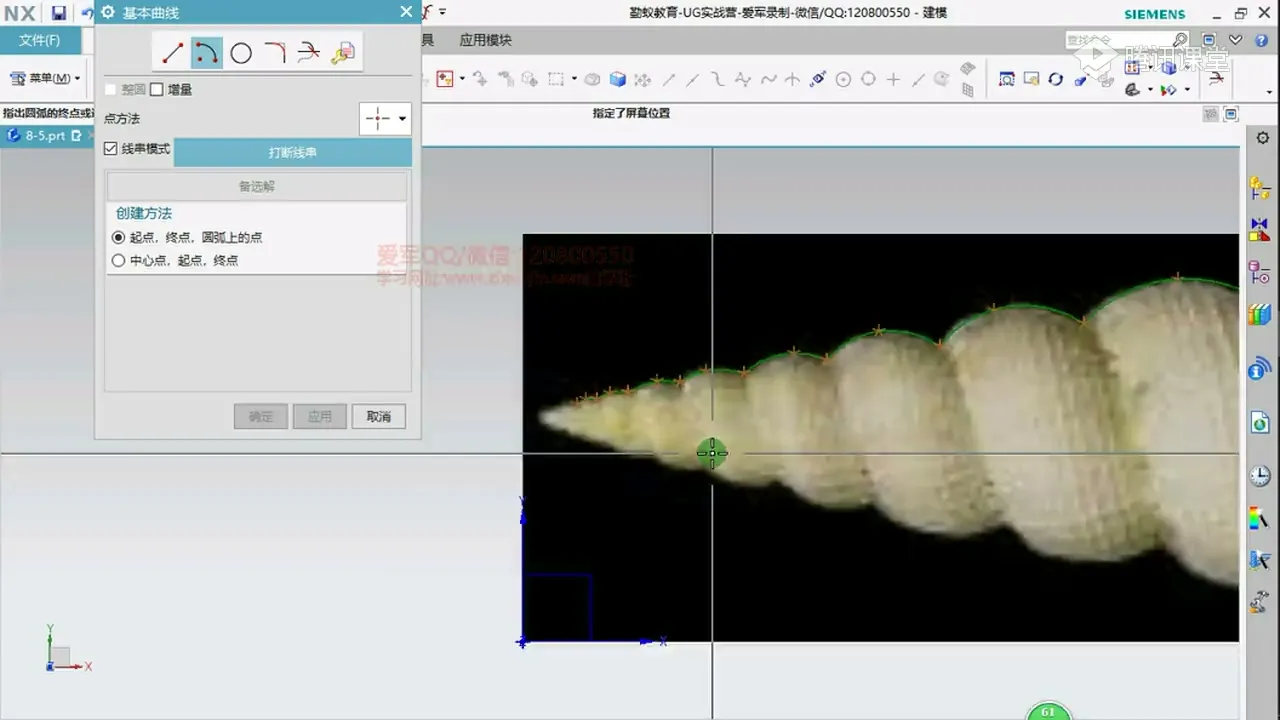Screen dimensions: 1280x720
Task: Select the Circle tool in Basic Curves
Action: click(x=241, y=53)
